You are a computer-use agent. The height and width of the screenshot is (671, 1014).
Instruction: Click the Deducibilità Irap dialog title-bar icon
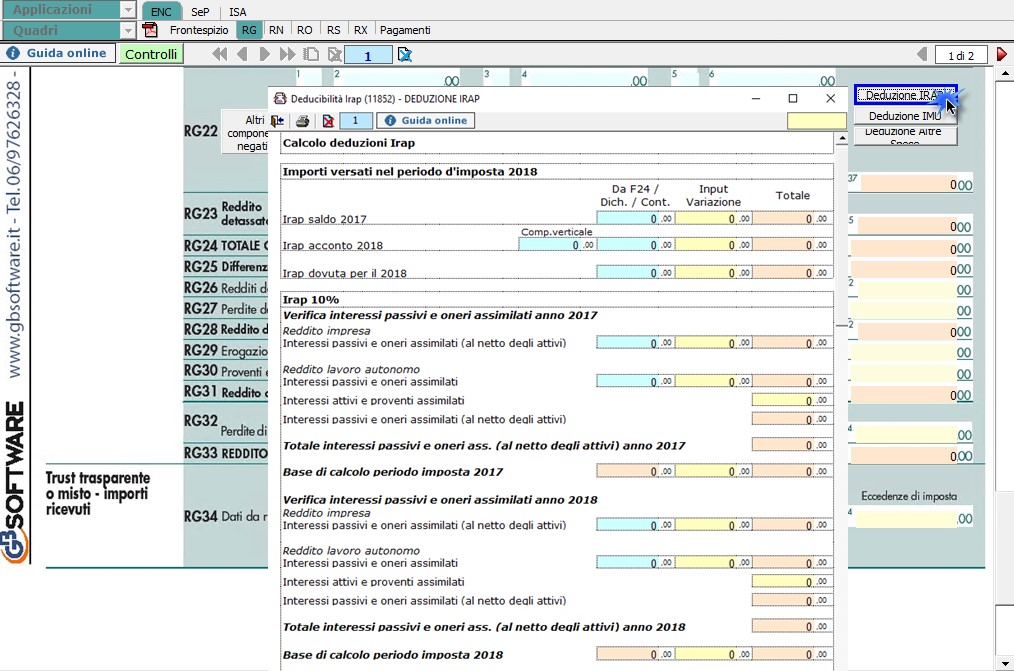click(280, 98)
